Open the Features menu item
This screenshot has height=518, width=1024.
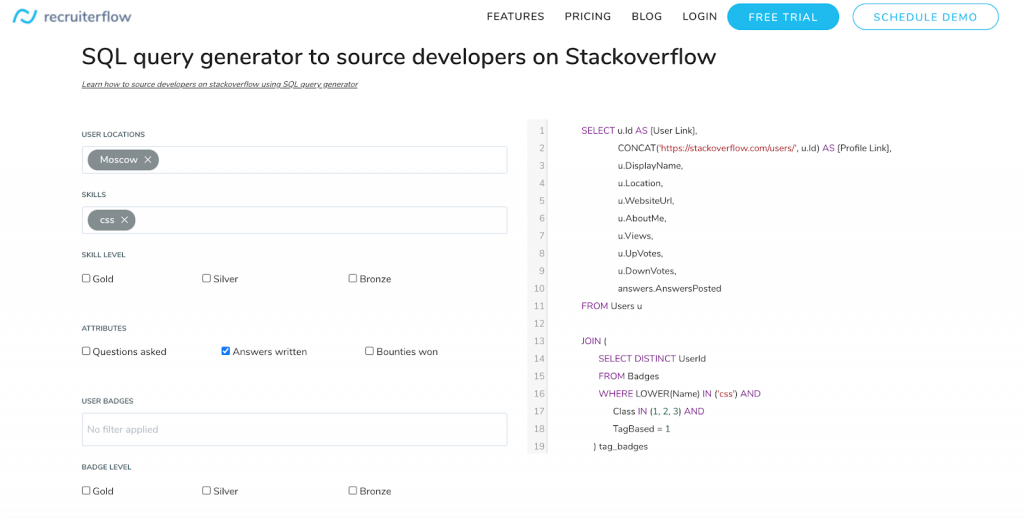[515, 17]
